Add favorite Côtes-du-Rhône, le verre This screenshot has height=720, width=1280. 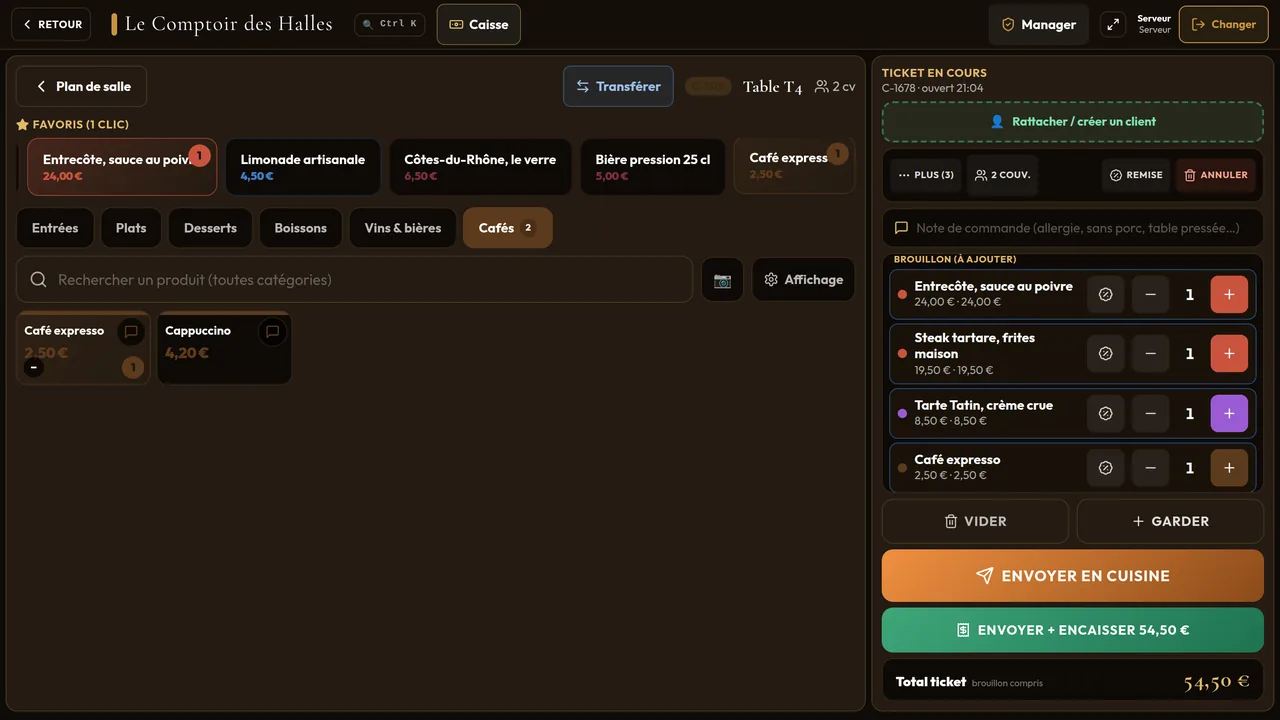(480, 166)
